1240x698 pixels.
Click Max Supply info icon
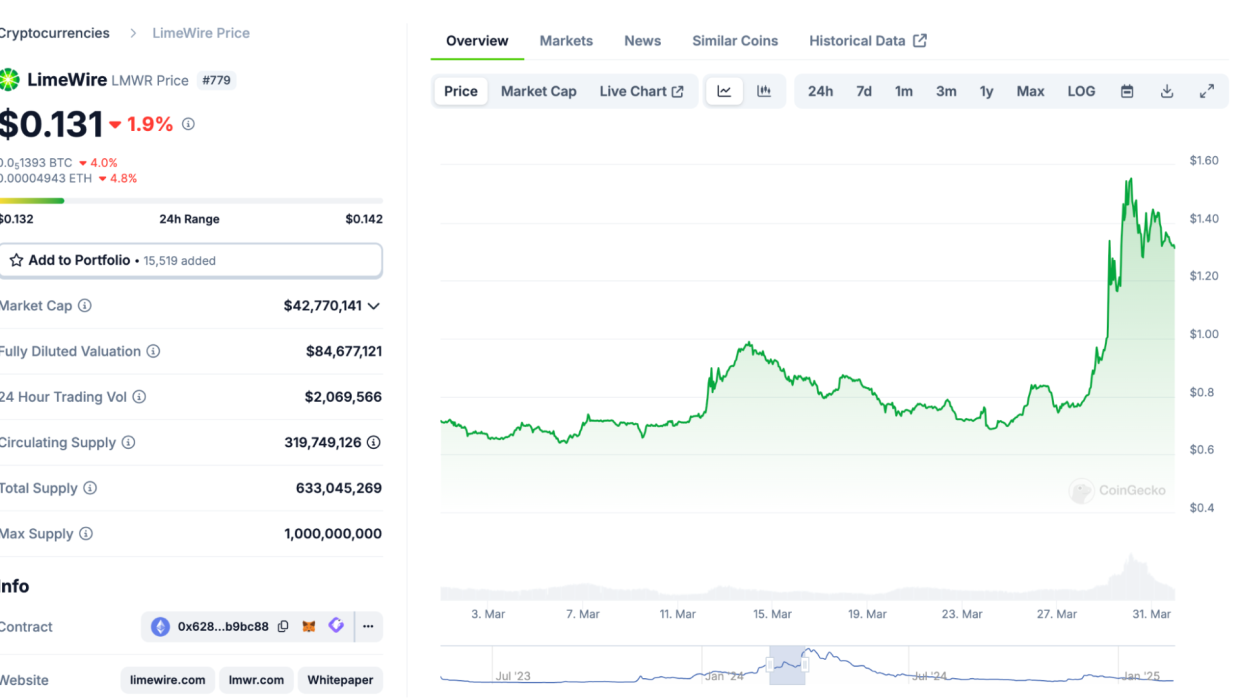[x=86, y=534]
